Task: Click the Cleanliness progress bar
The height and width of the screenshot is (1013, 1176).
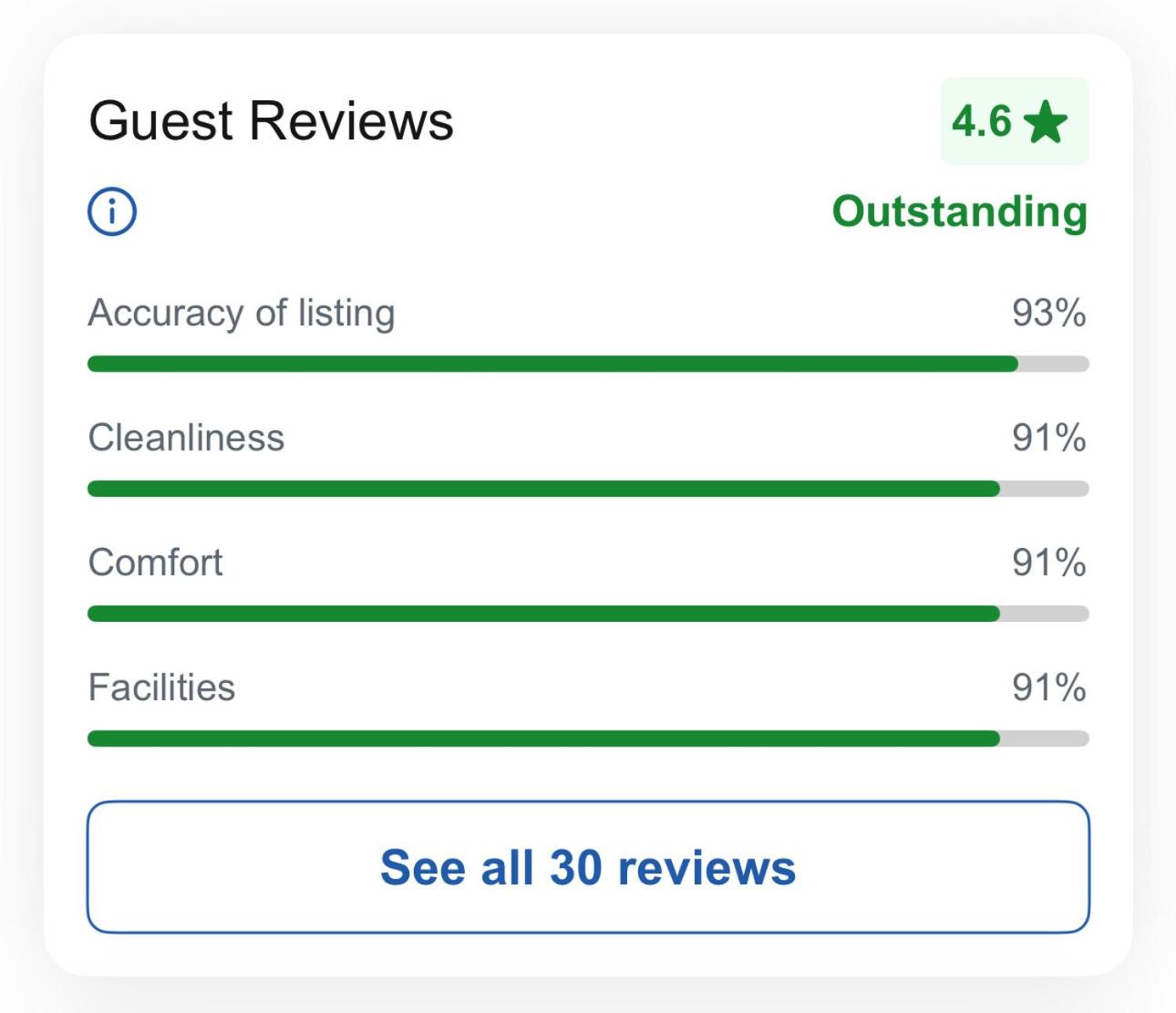Action: click(x=588, y=489)
